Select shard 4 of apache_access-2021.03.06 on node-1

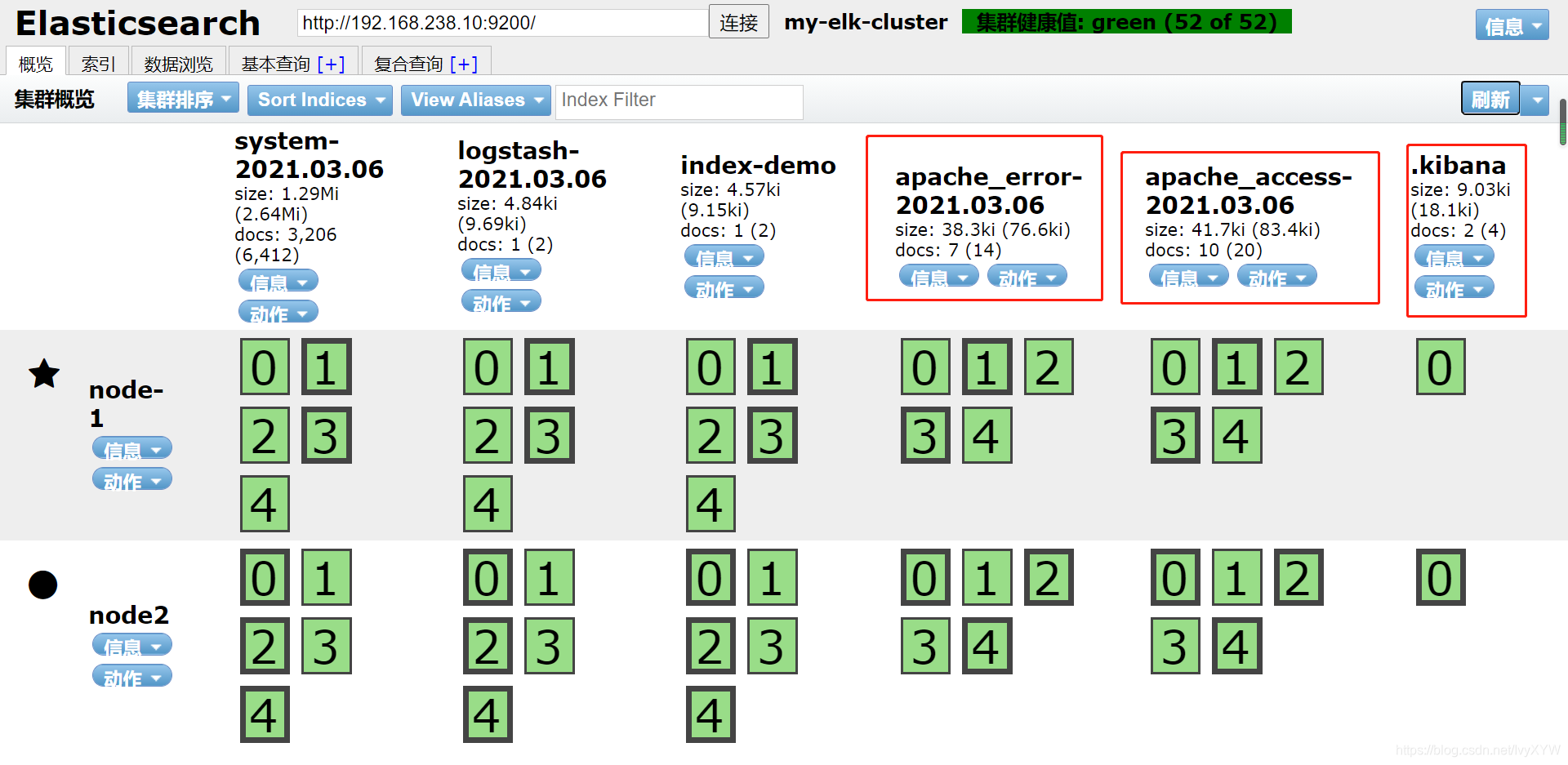[1237, 435]
